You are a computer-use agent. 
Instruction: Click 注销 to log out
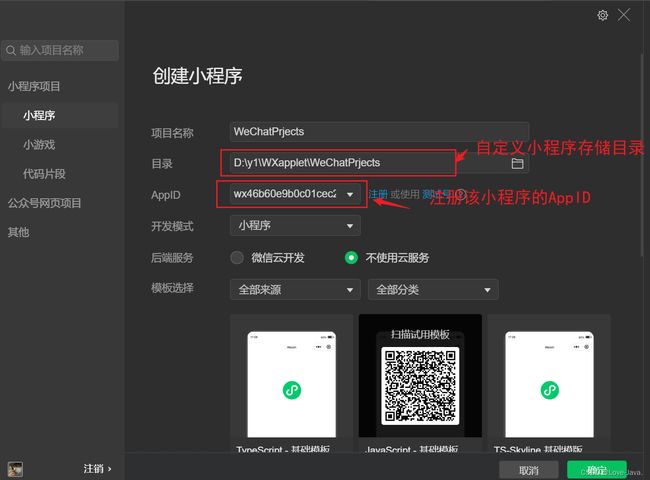(97, 469)
